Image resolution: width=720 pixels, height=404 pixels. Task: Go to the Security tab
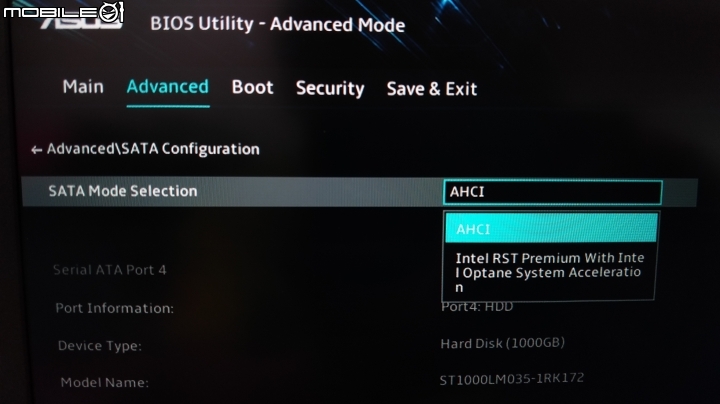[330, 89]
